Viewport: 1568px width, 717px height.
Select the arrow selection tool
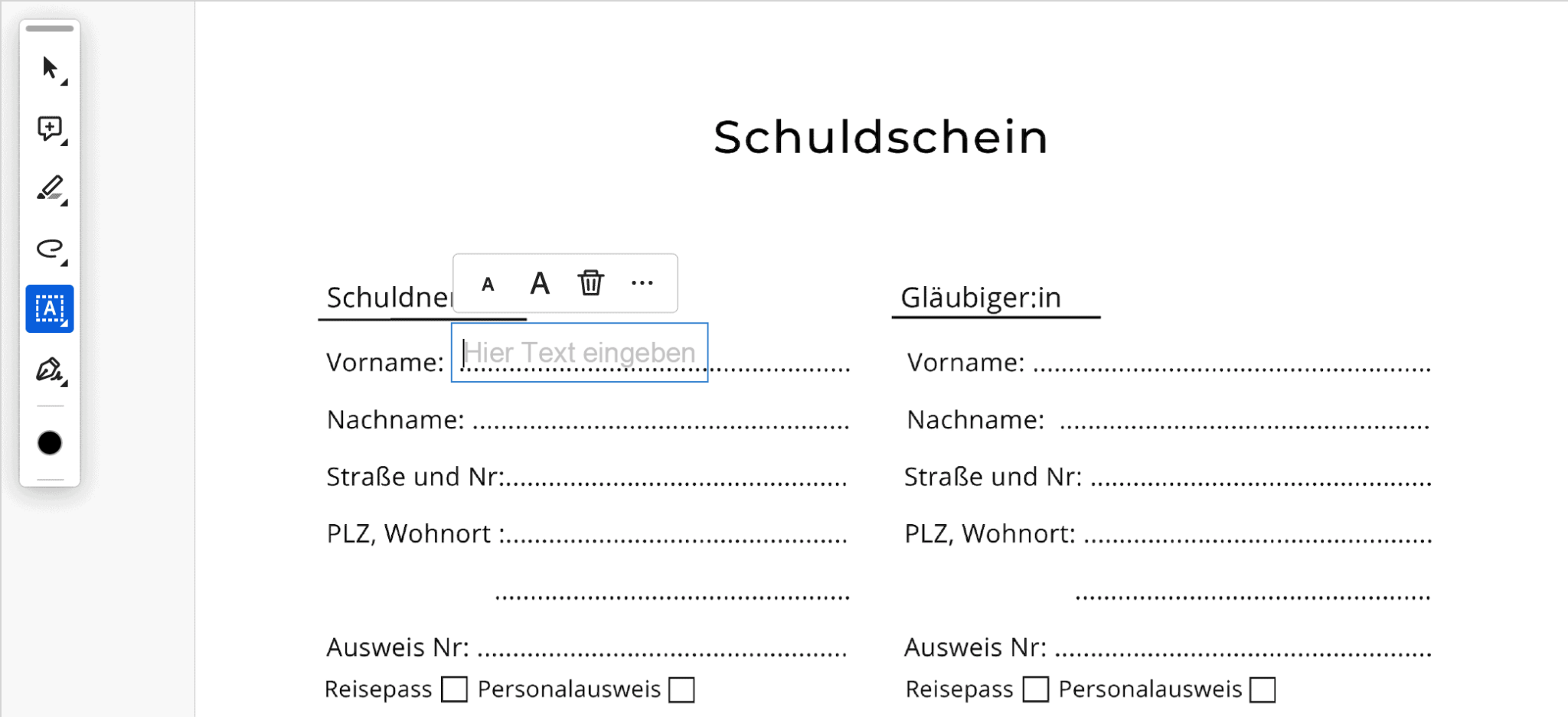tap(49, 68)
